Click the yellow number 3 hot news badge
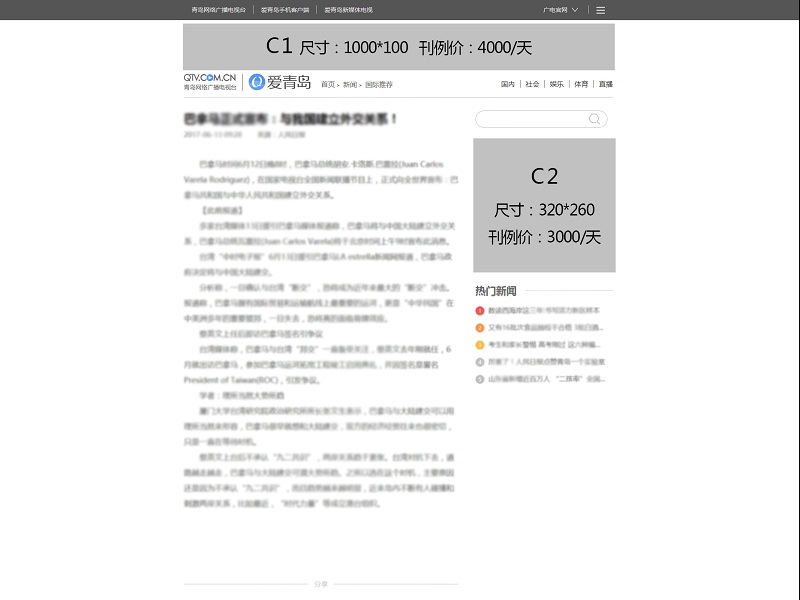This screenshot has height=600, width=800. tap(478, 344)
